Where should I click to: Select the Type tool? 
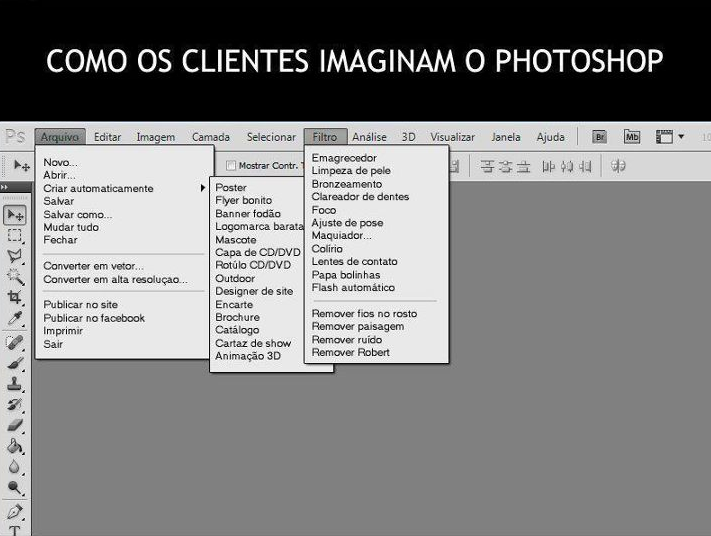(x=15, y=531)
